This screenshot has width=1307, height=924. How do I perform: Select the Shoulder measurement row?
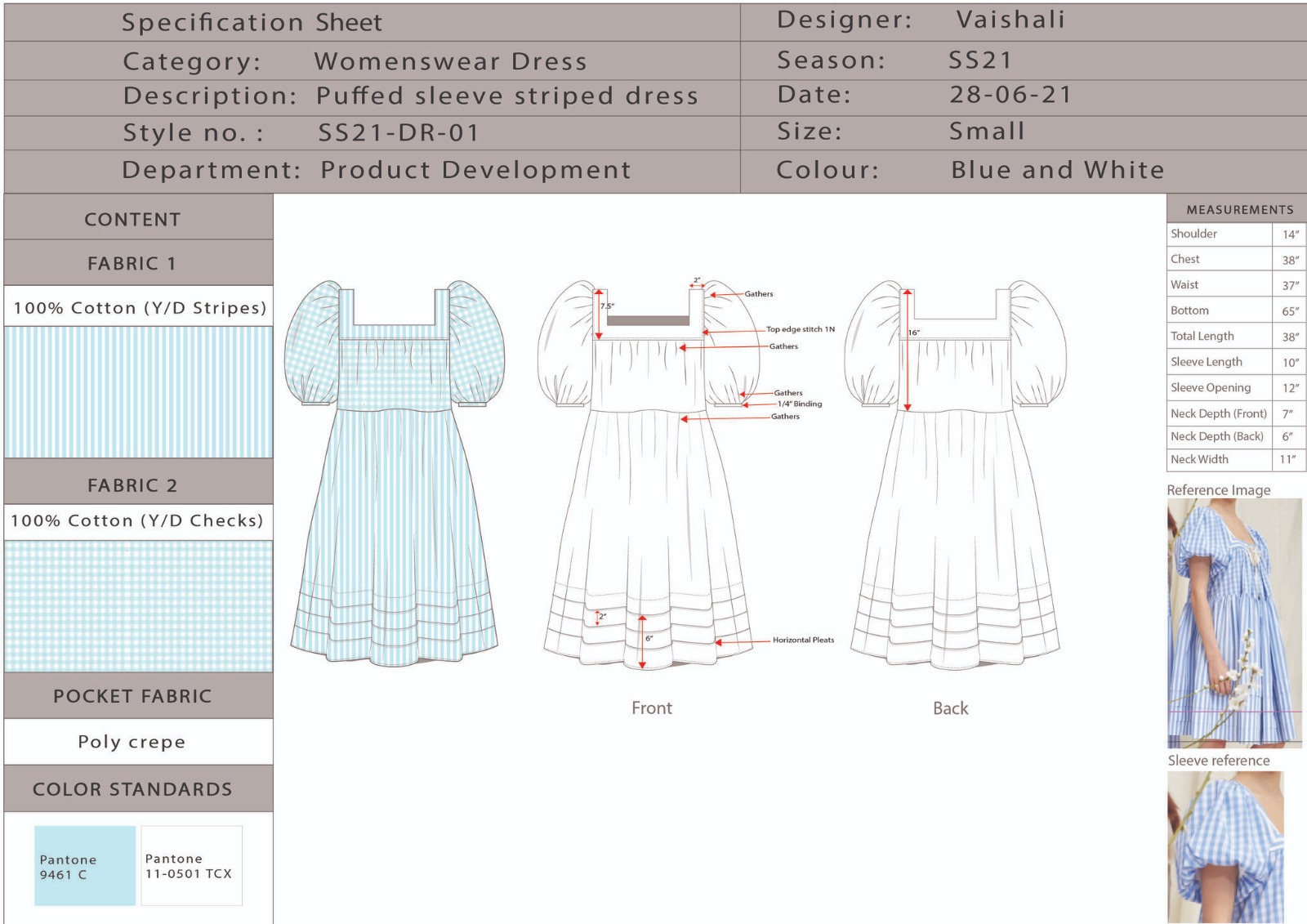click(1235, 234)
